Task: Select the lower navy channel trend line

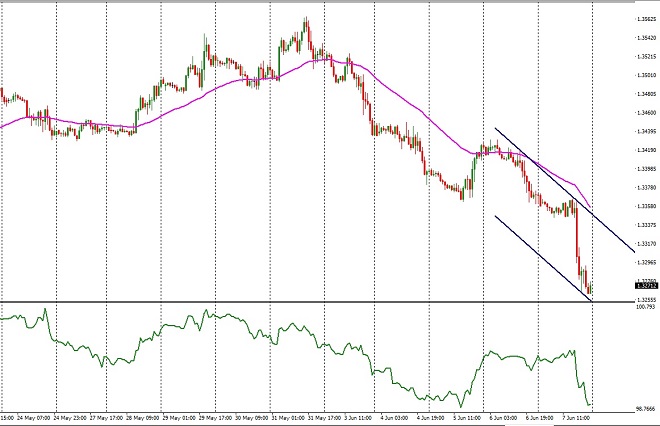Action: point(543,259)
